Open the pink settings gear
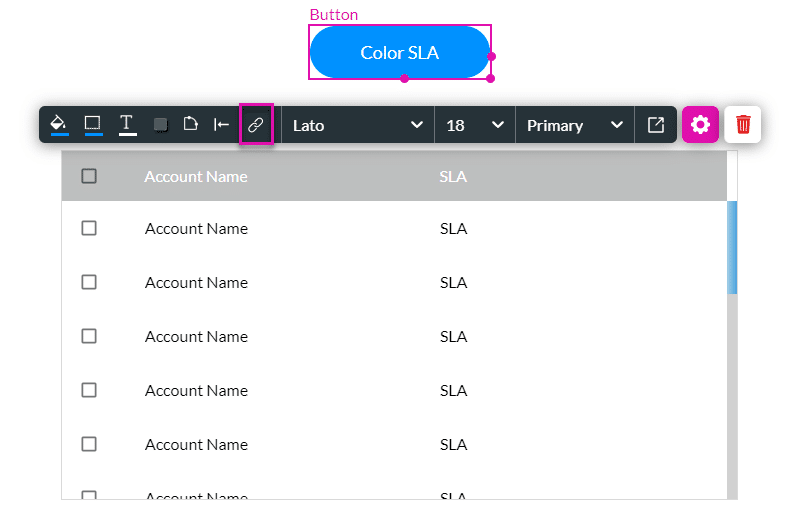789x522 pixels. coord(700,125)
